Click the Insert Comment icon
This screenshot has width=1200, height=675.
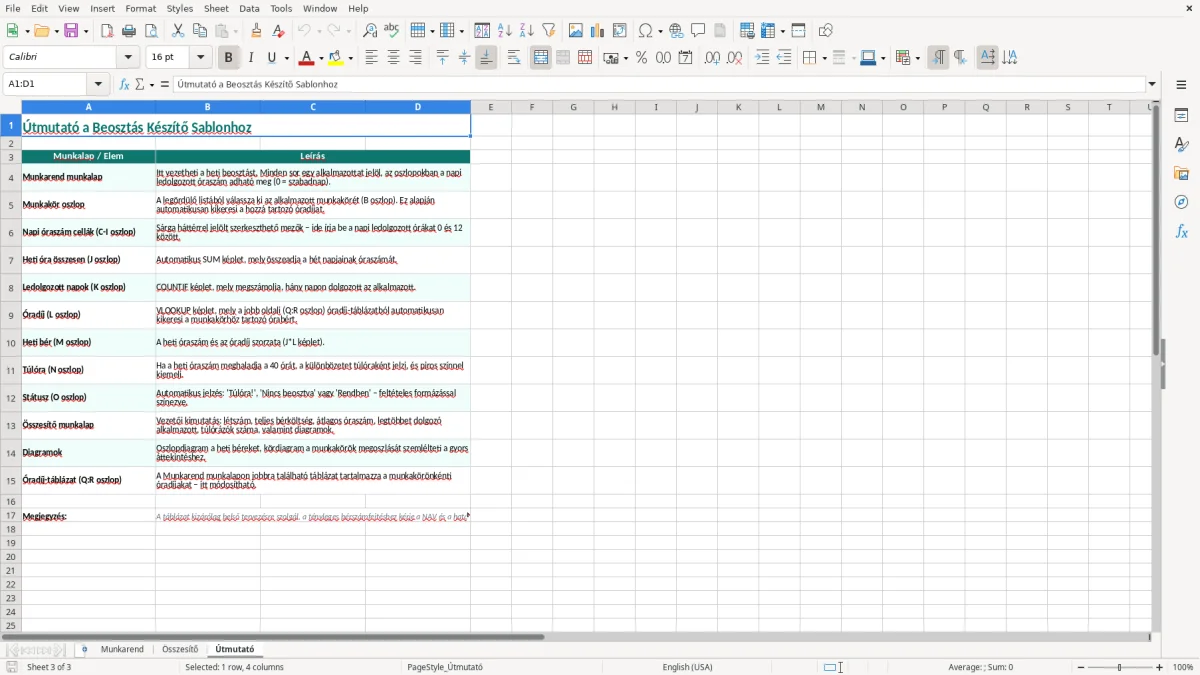698,31
